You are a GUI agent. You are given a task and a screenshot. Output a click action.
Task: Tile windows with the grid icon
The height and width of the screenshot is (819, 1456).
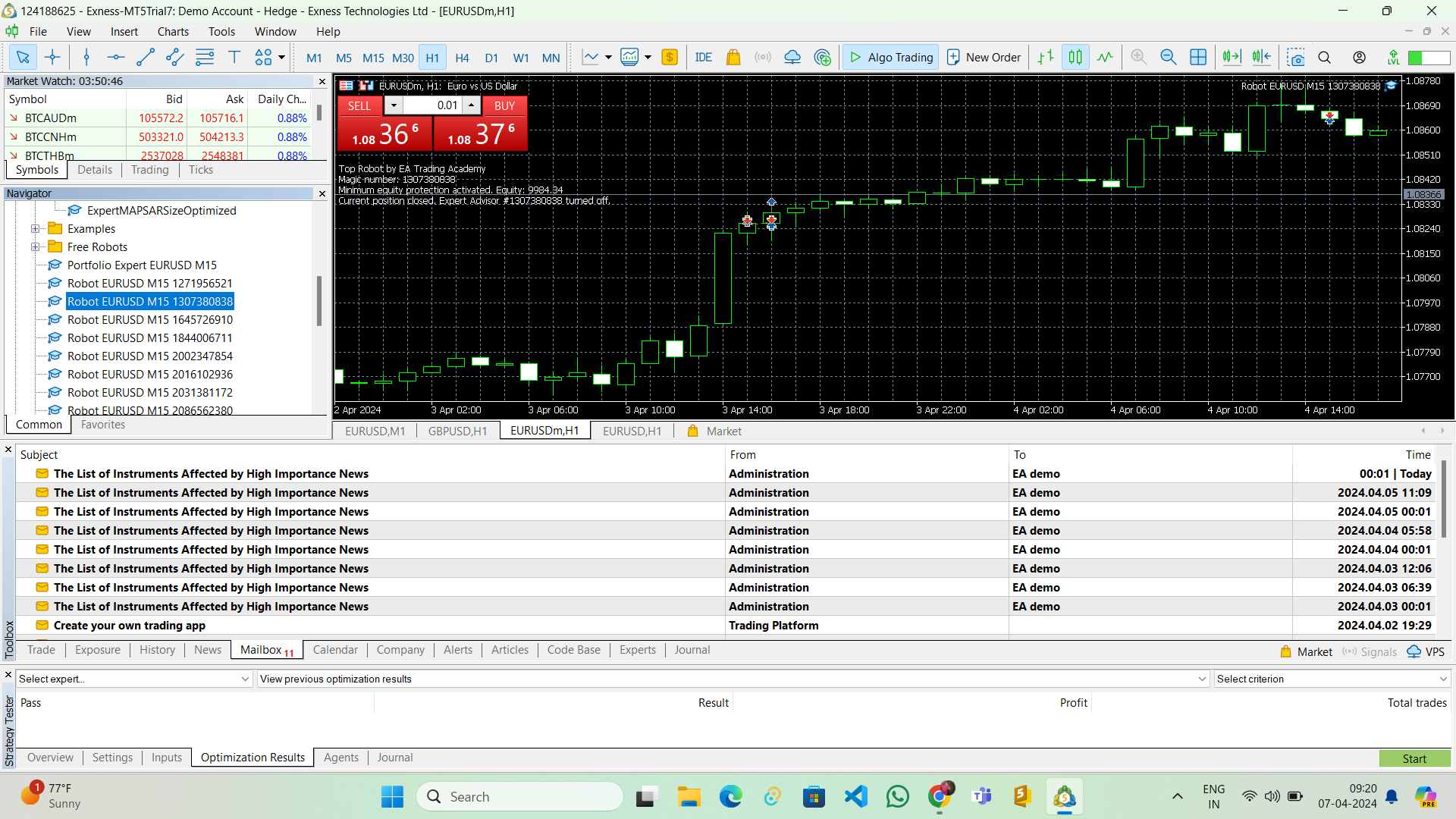[1198, 57]
